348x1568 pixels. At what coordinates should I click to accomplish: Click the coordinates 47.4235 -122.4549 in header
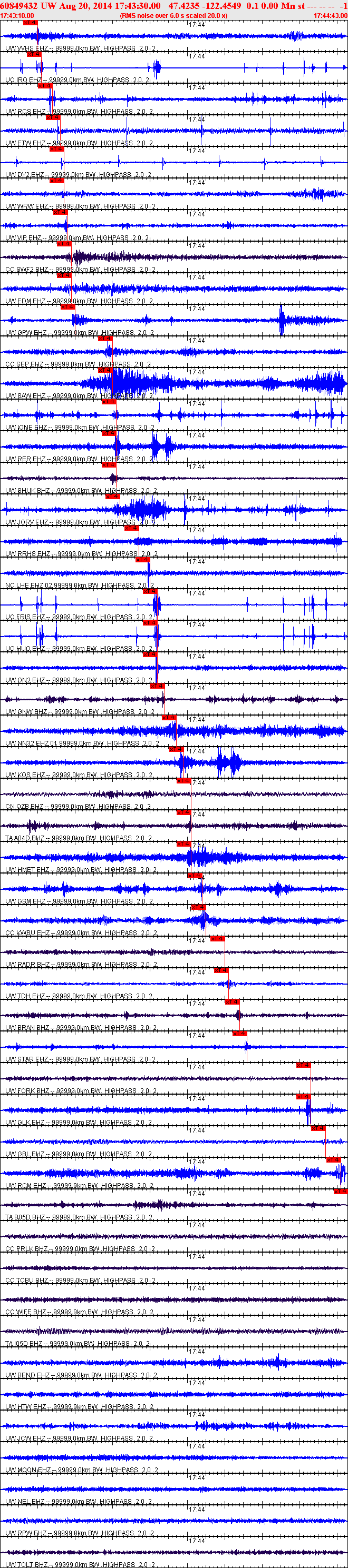point(205,5)
